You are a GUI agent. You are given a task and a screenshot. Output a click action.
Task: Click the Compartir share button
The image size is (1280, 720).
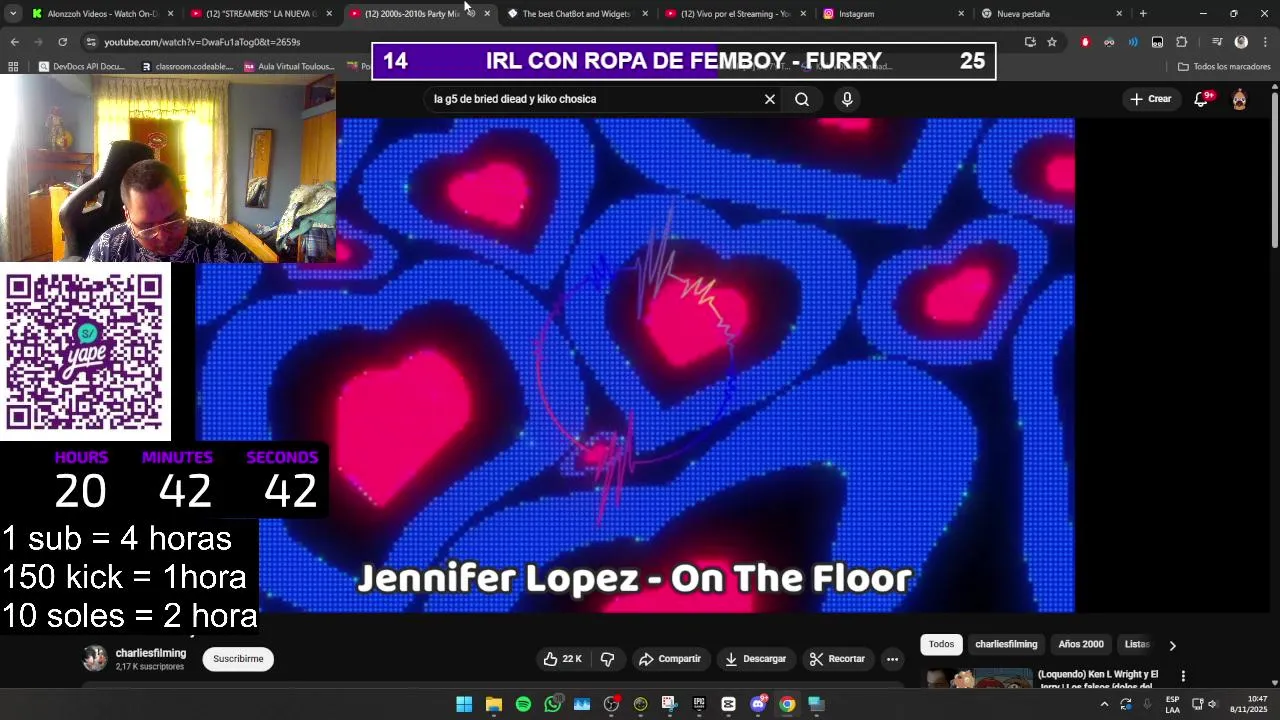(x=670, y=659)
